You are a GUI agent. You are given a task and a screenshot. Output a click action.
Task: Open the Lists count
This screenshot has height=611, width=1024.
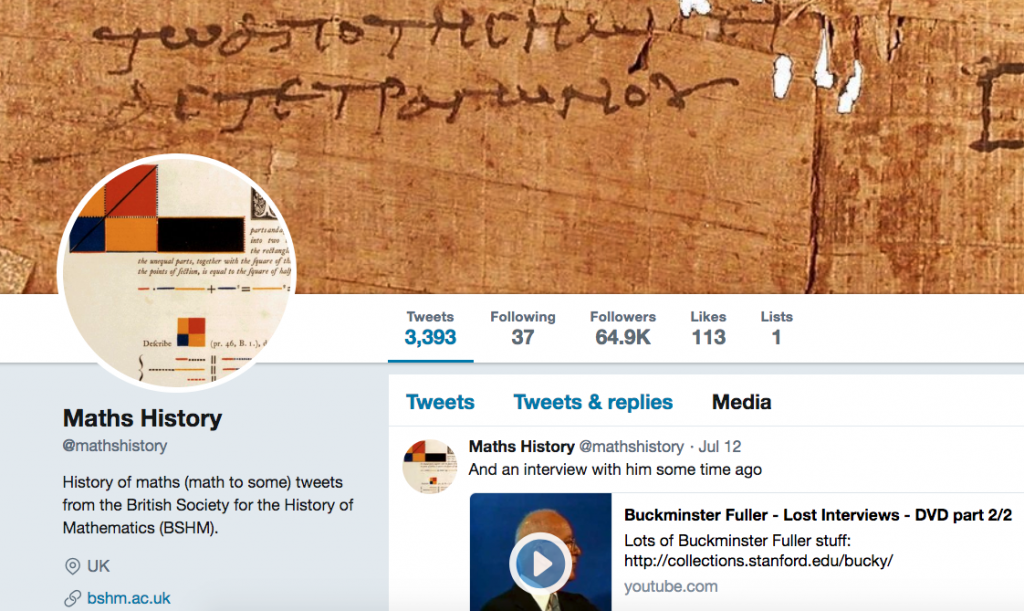[x=776, y=328]
